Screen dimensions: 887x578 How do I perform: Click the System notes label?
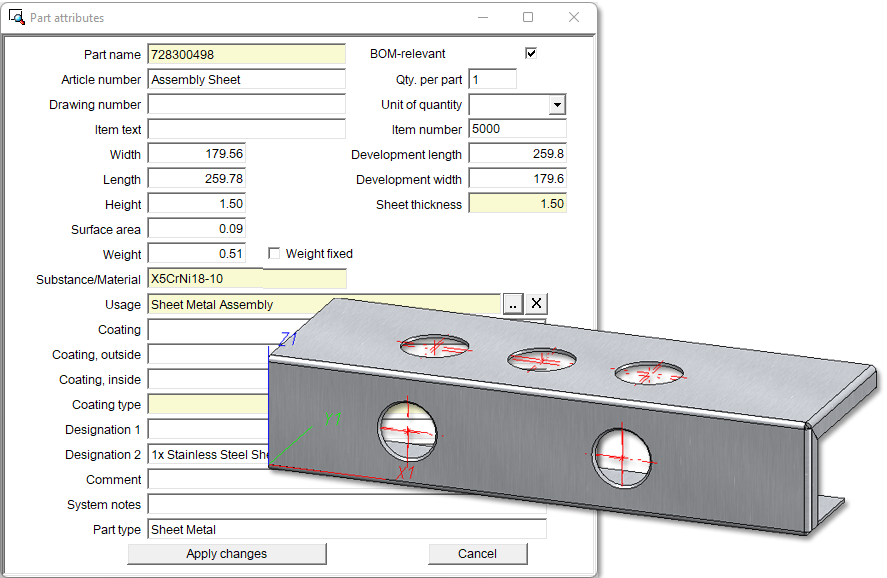click(x=104, y=504)
